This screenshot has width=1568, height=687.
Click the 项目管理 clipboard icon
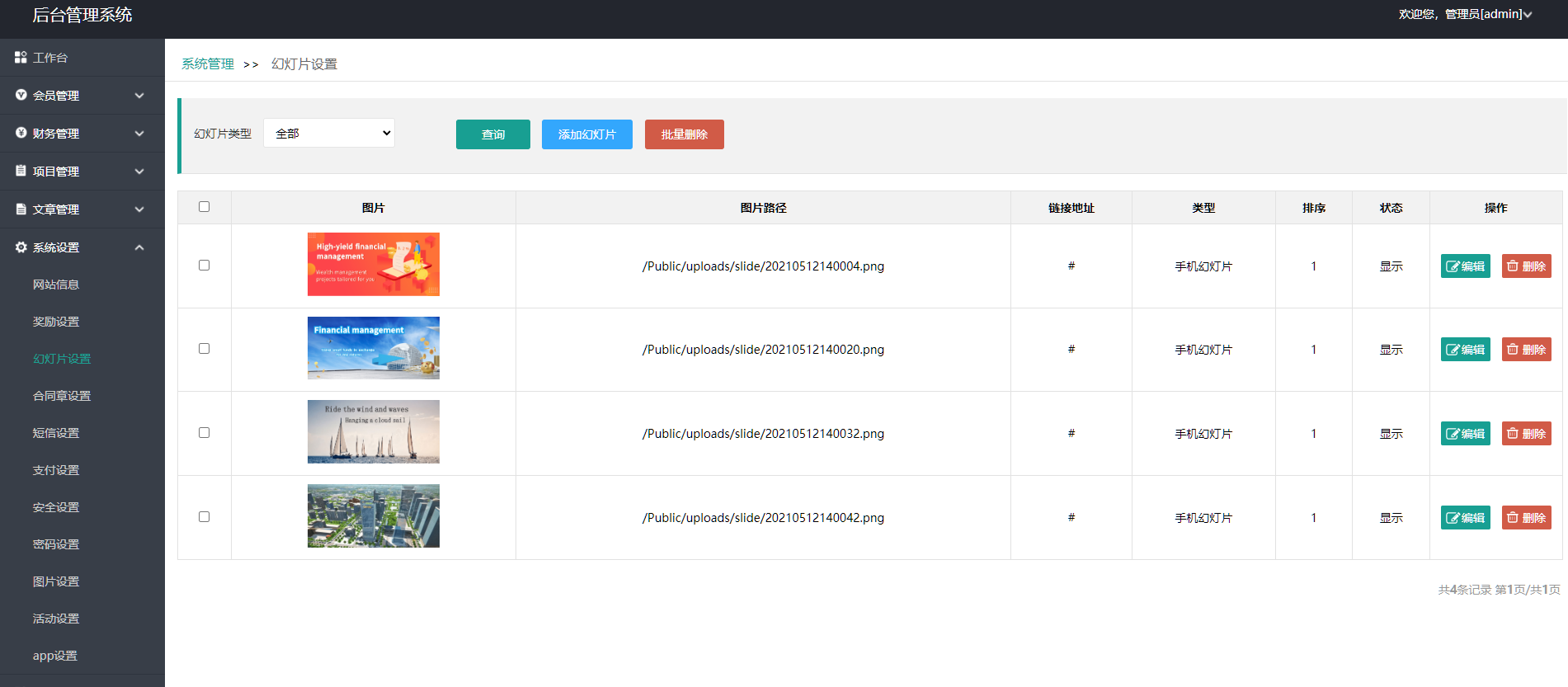click(21, 171)
